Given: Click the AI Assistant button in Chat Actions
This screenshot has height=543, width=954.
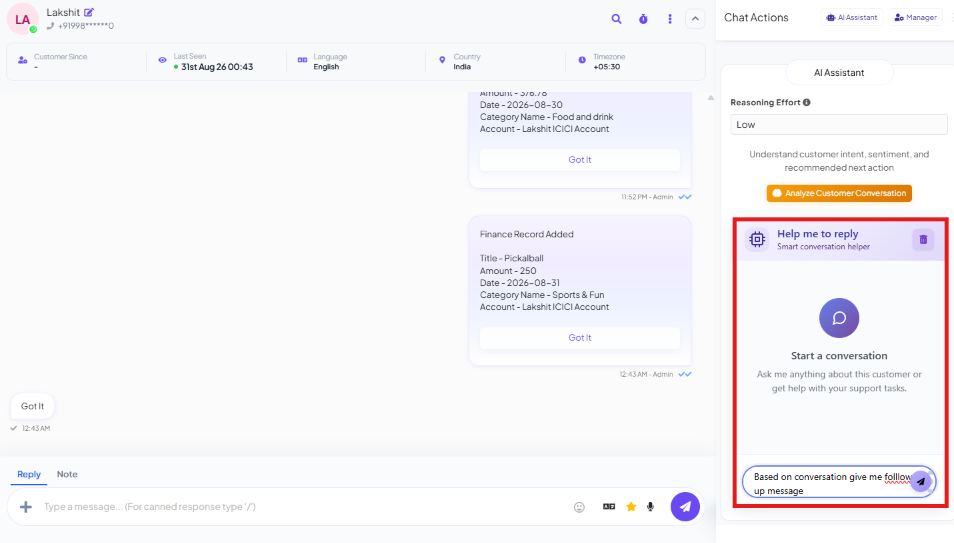Looking at the screenshot, I should (x=852, y=18).
